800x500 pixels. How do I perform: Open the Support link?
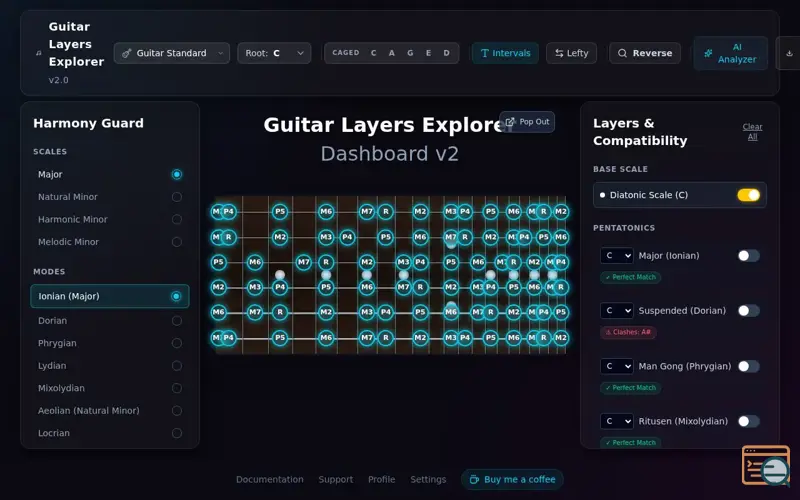pos(336,480)
